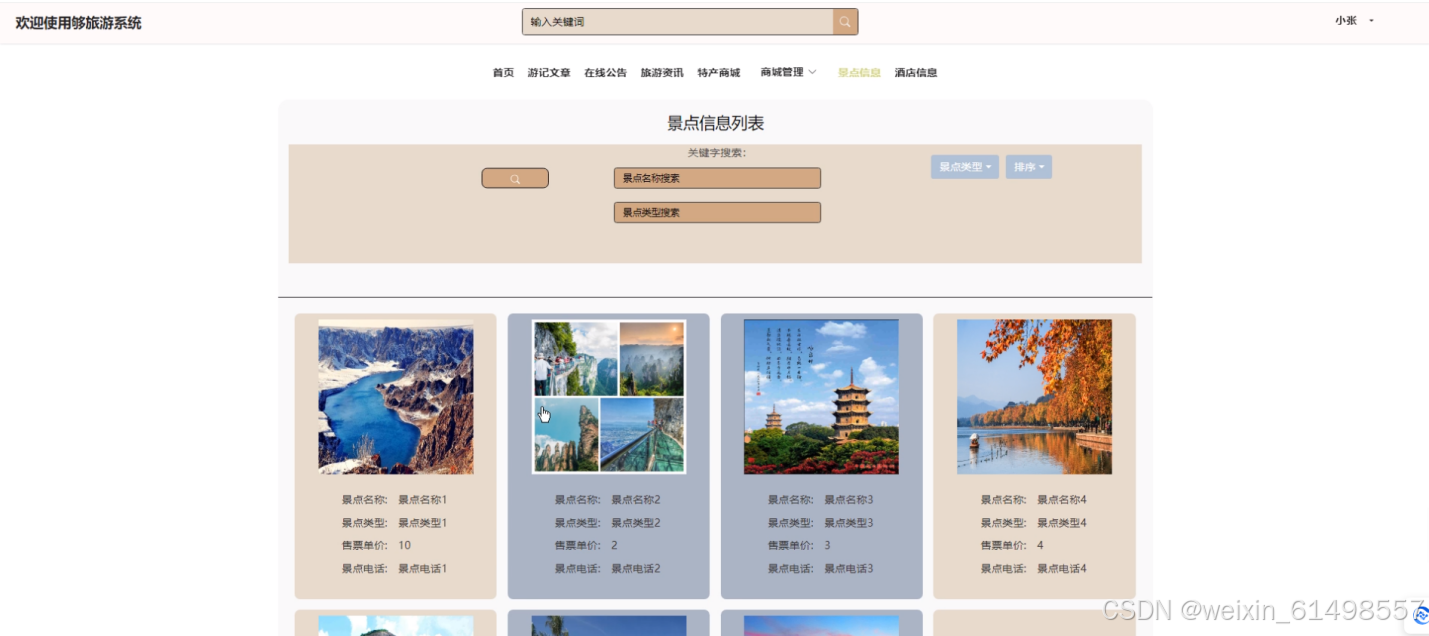Click the text 景点名称4

[x=1062, y=500]
